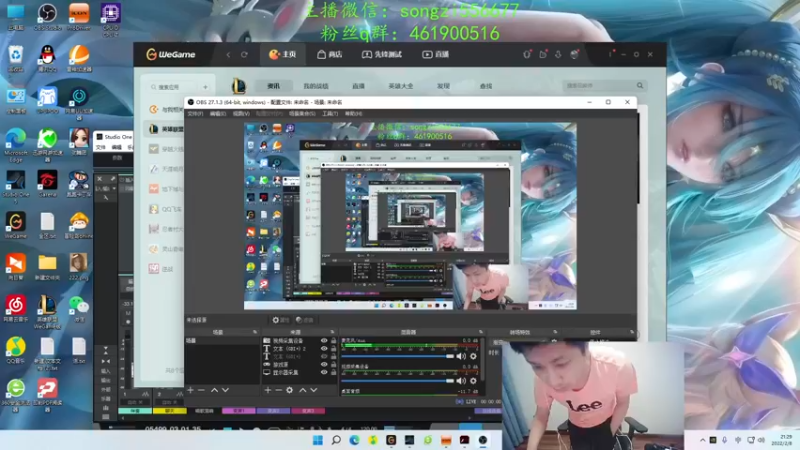Open League of Legends logo in WeGame
This screenshot has height=450, width=800.
(238, 86)
